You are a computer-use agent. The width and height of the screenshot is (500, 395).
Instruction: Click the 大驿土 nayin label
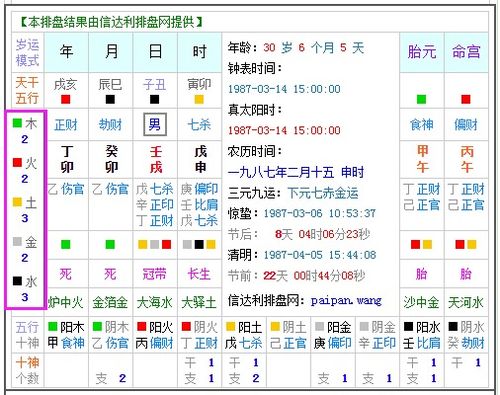tap(199, 303)
